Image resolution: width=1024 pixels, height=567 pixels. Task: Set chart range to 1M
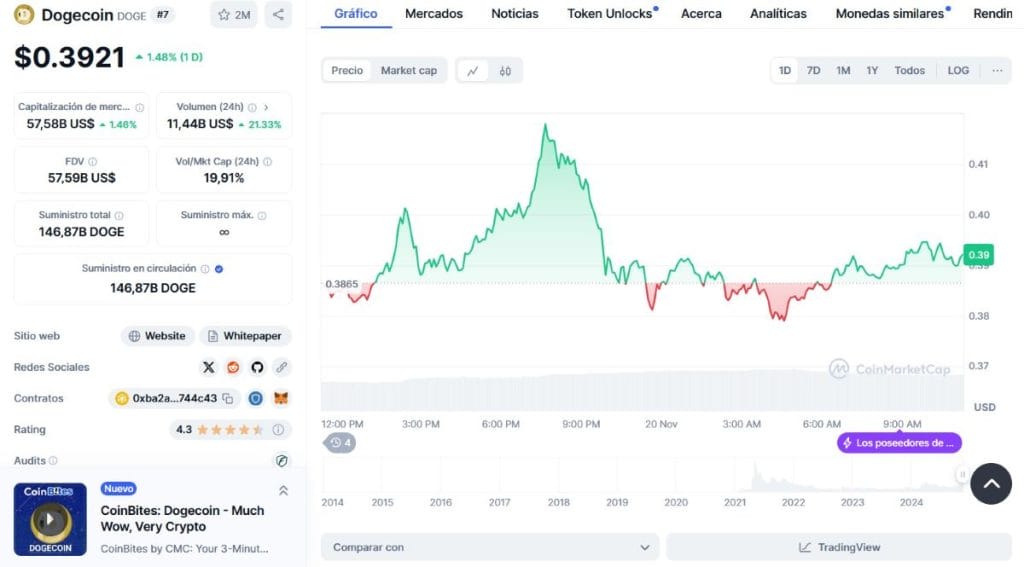point(843,71)
